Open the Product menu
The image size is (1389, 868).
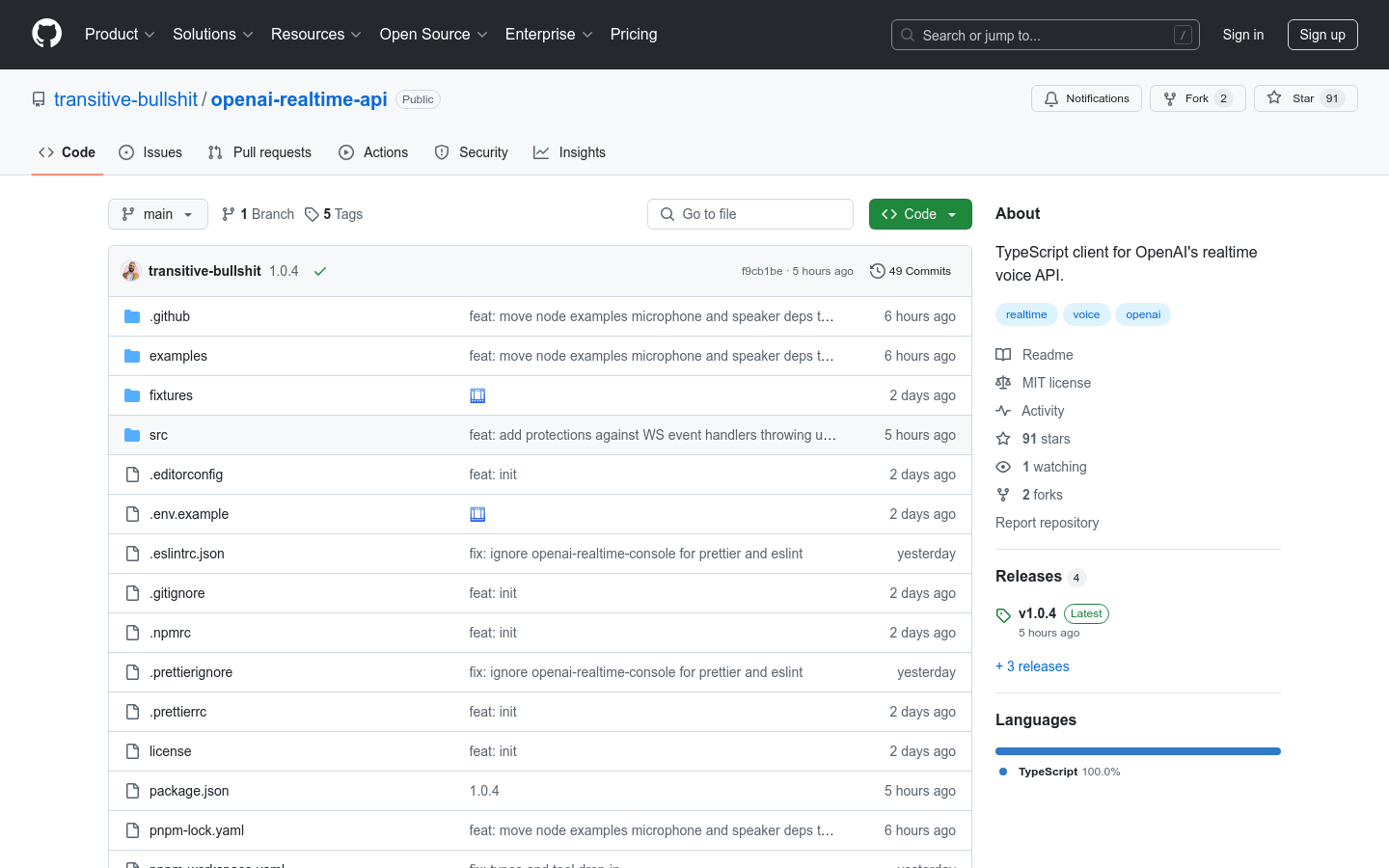tap(120, 34)
